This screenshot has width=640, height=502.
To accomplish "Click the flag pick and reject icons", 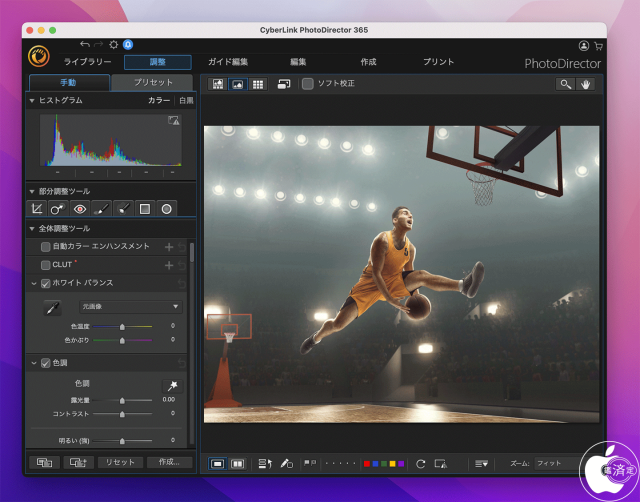I will [x=310, y=463].
